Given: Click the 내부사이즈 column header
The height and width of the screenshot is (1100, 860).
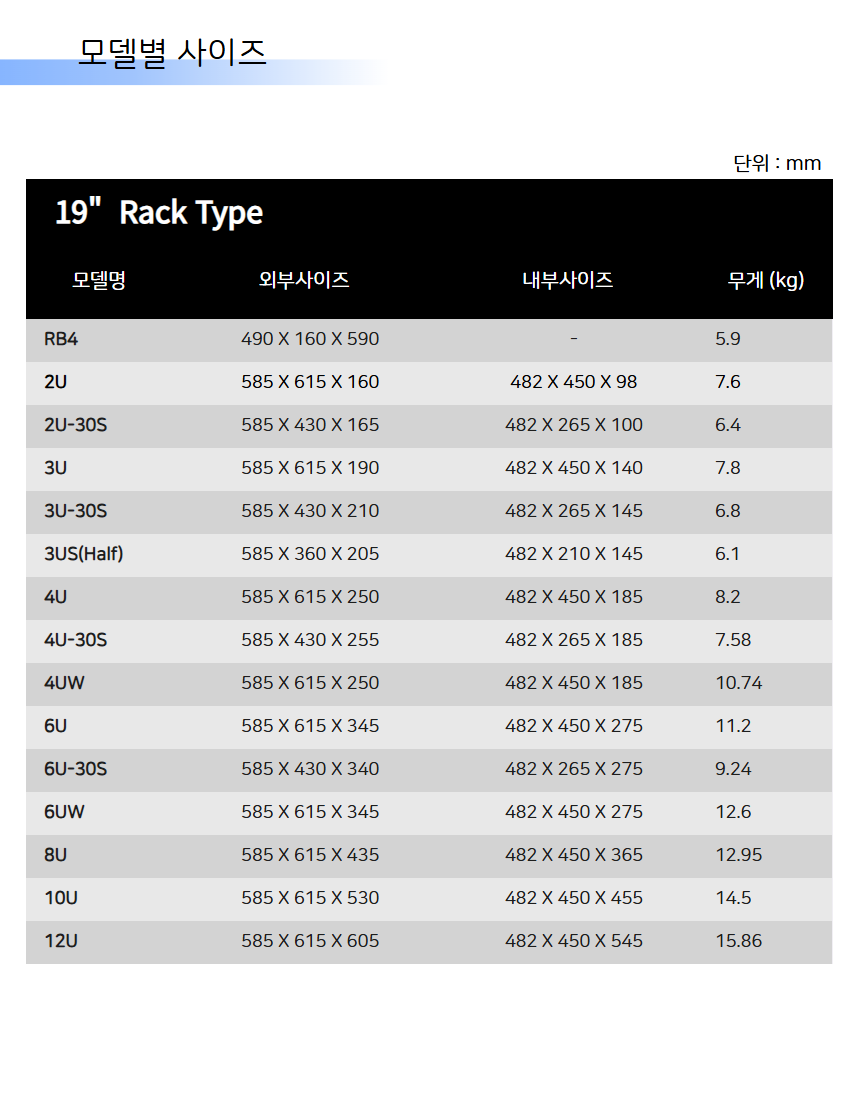Looking at the screenshot, I should [567, 280].
